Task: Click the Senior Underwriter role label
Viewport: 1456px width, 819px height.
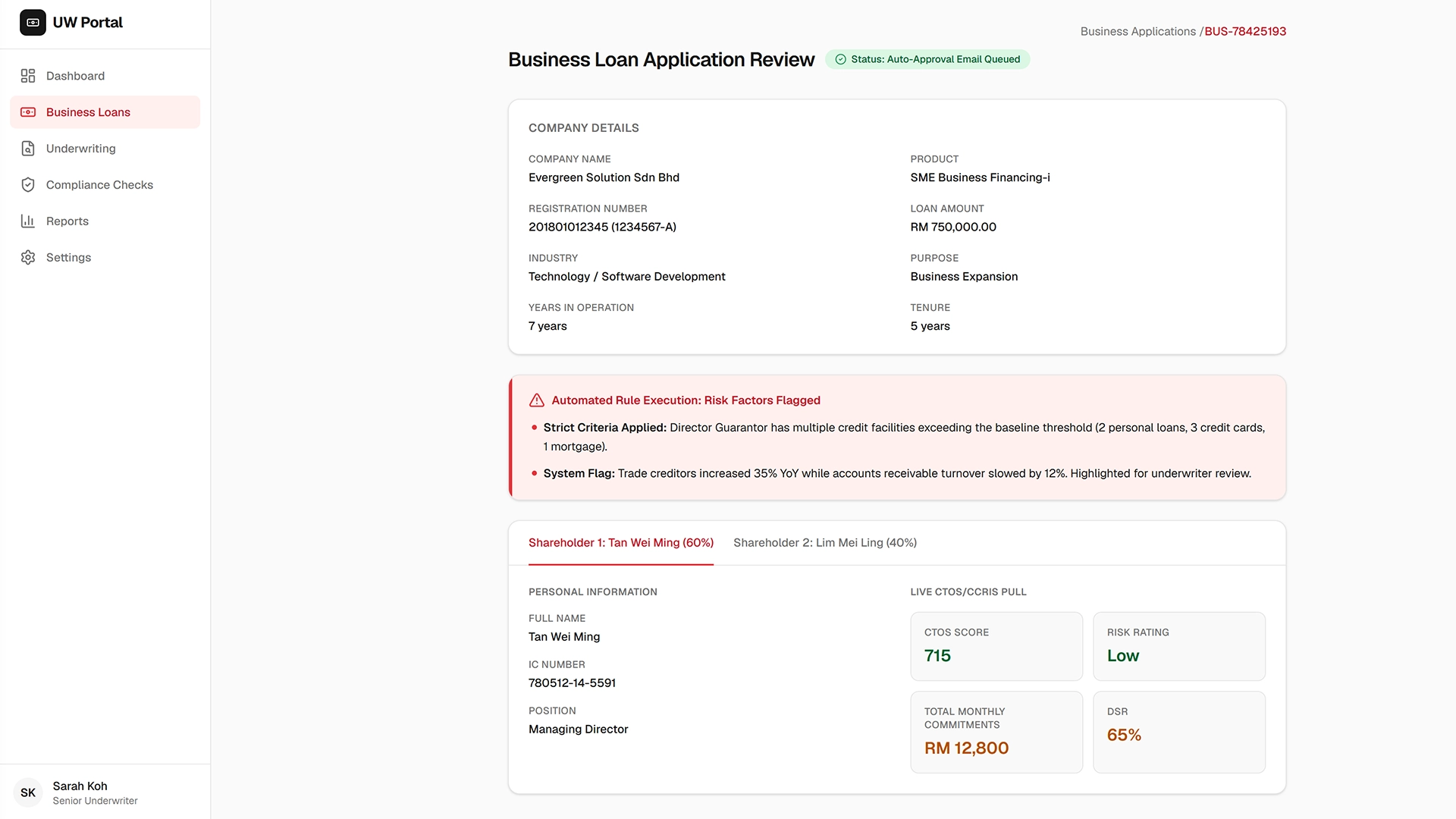Action: point(95,801)
